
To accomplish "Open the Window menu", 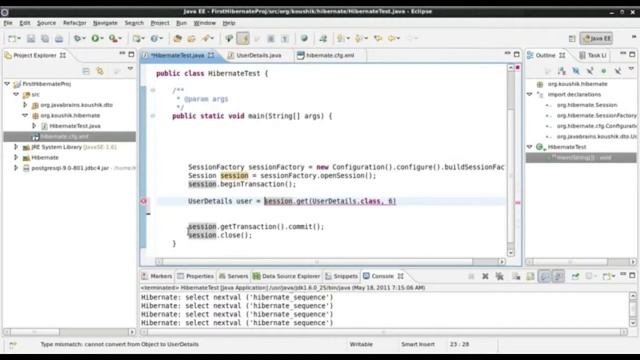I will (x=204, y=23).
